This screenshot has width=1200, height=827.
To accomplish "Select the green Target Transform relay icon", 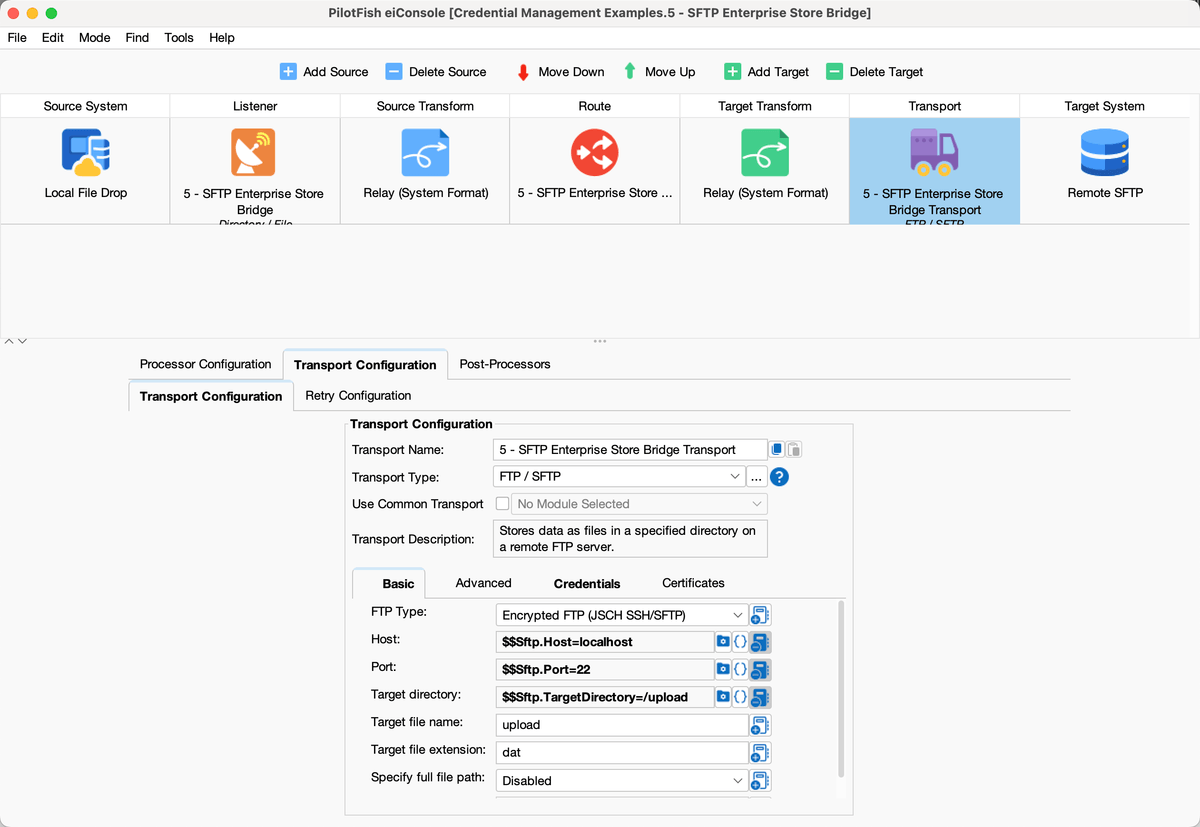I will (x=765, y=153).
